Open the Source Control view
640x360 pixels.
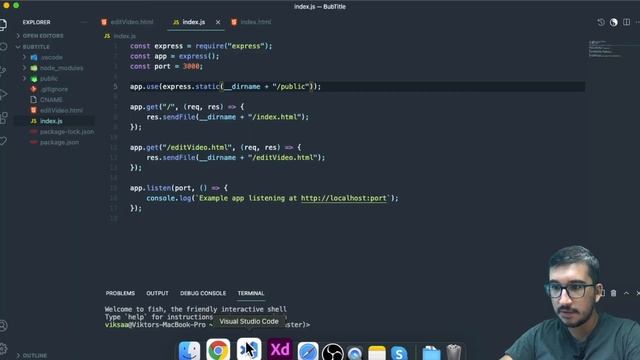[3, 71]
